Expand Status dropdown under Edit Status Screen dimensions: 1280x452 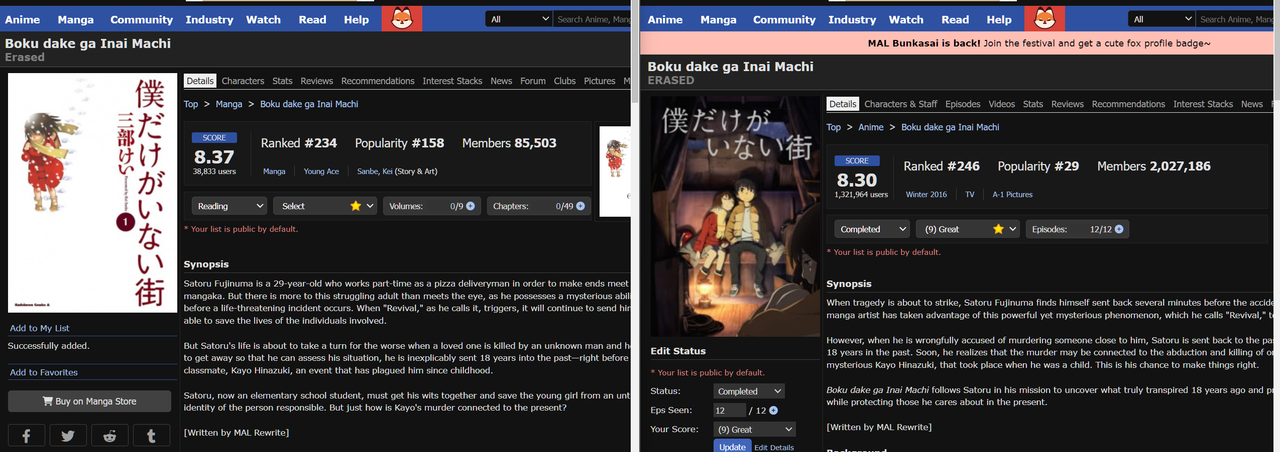tap(748, 391)
